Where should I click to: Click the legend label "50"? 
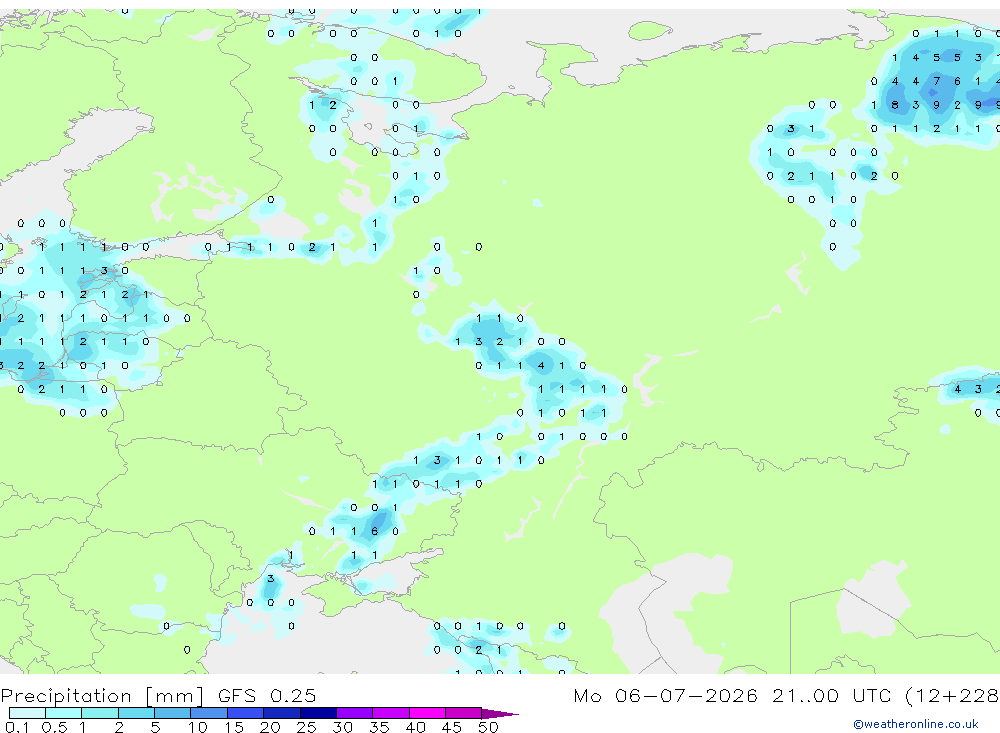(x=488, y=727)
